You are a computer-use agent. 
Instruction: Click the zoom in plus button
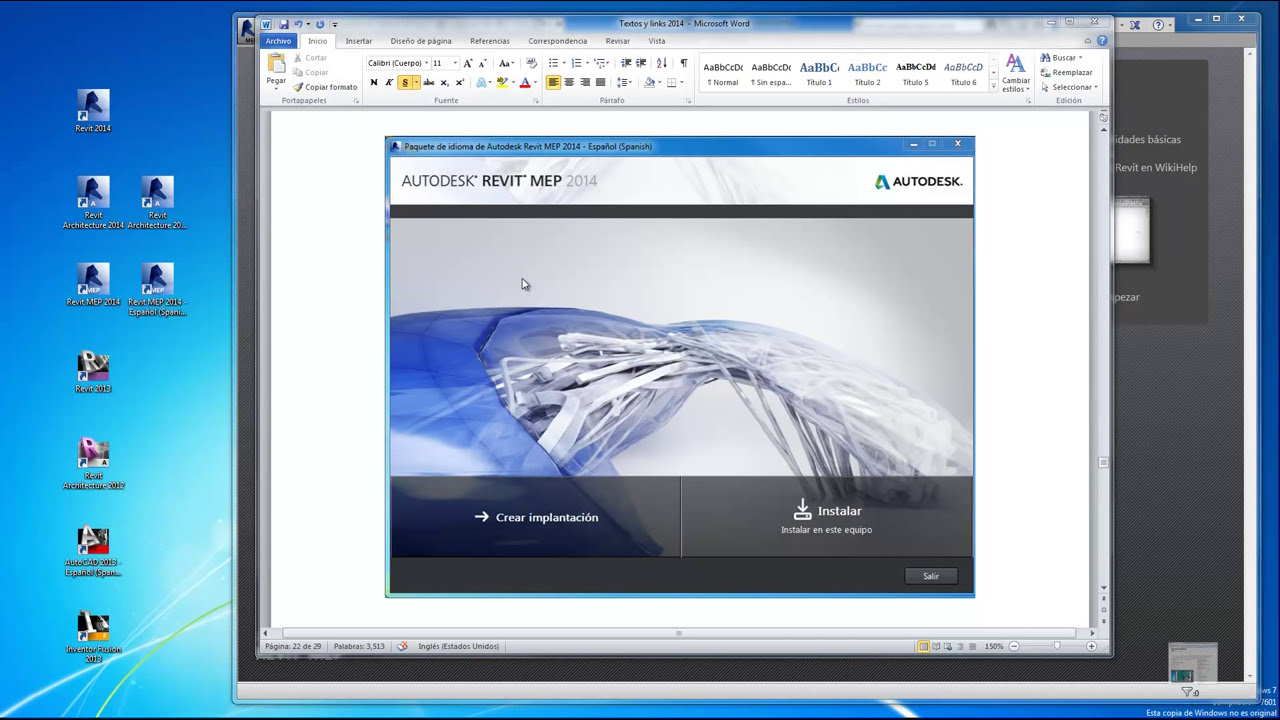point(1091,646)
